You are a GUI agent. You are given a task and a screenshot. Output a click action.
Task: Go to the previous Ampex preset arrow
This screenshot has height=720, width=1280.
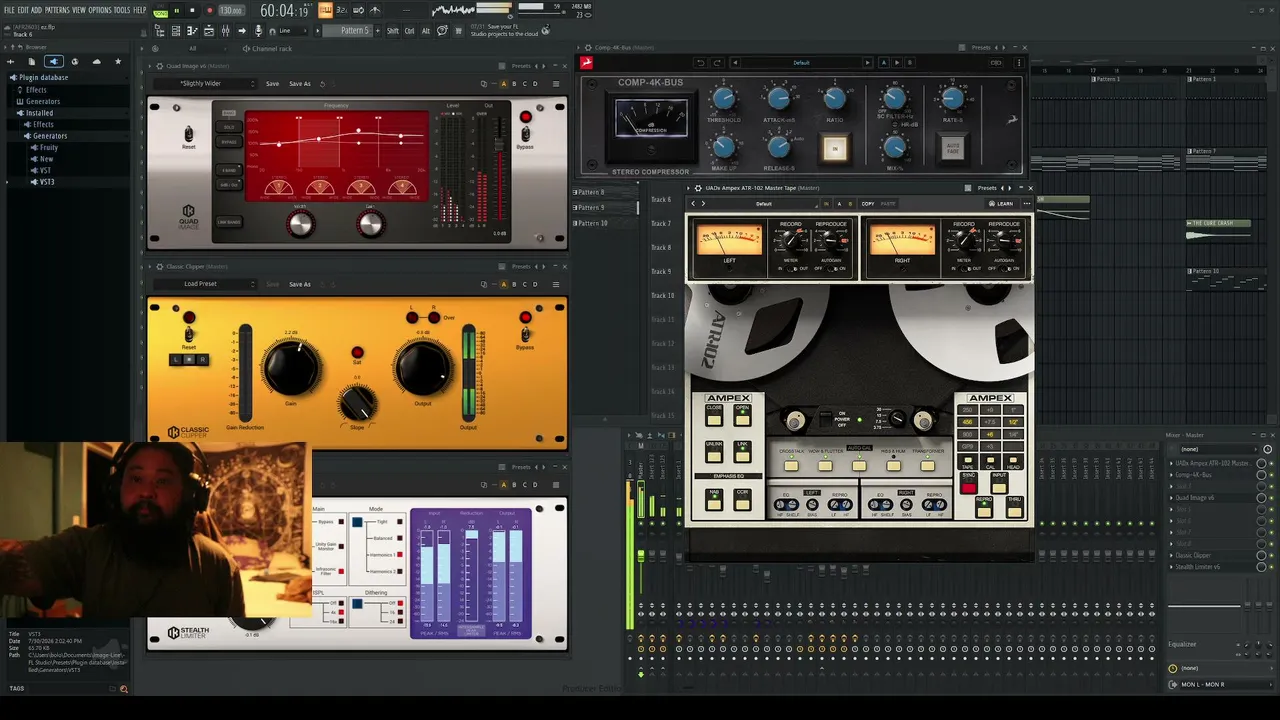click(694, 204)
